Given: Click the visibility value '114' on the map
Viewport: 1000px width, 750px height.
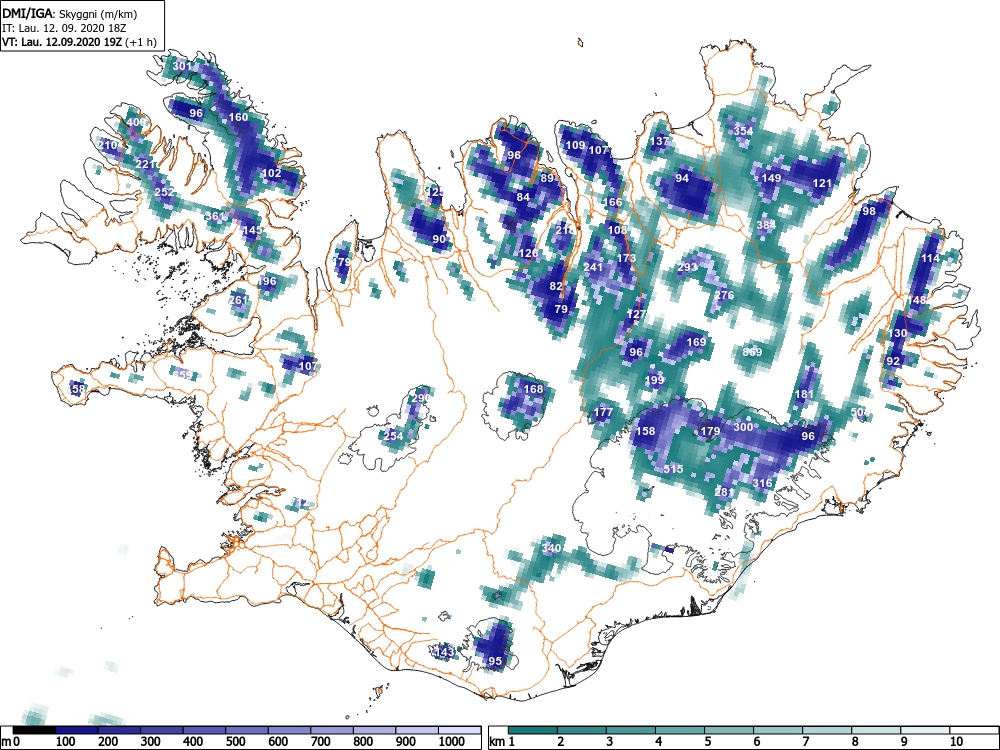Looking at the screenshot, I should point(930,258).
